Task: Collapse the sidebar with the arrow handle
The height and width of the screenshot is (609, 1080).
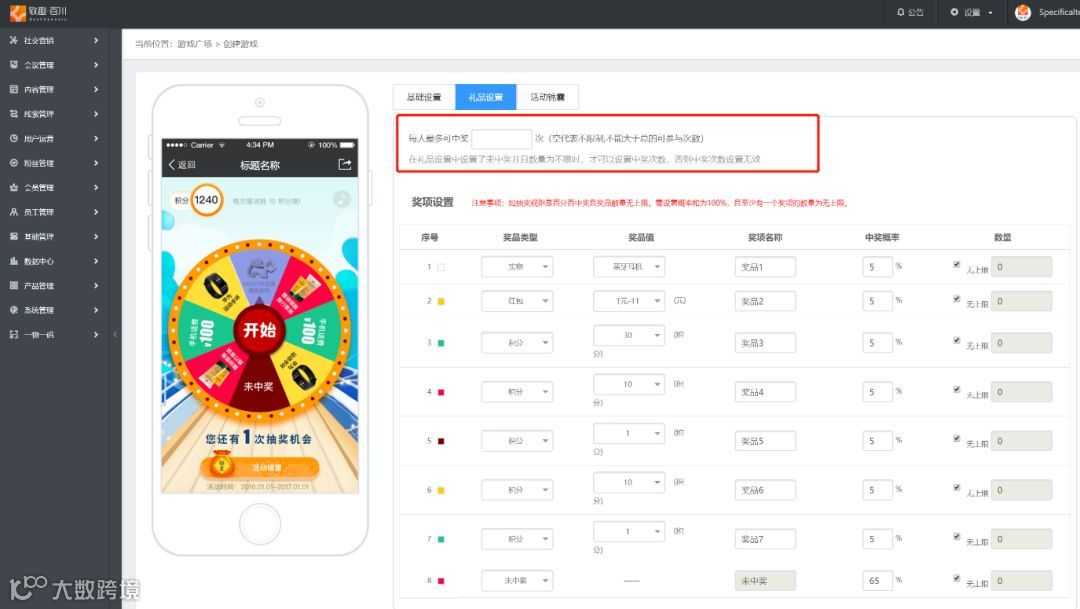Action: pyautogui.click(x=115, y=334)
